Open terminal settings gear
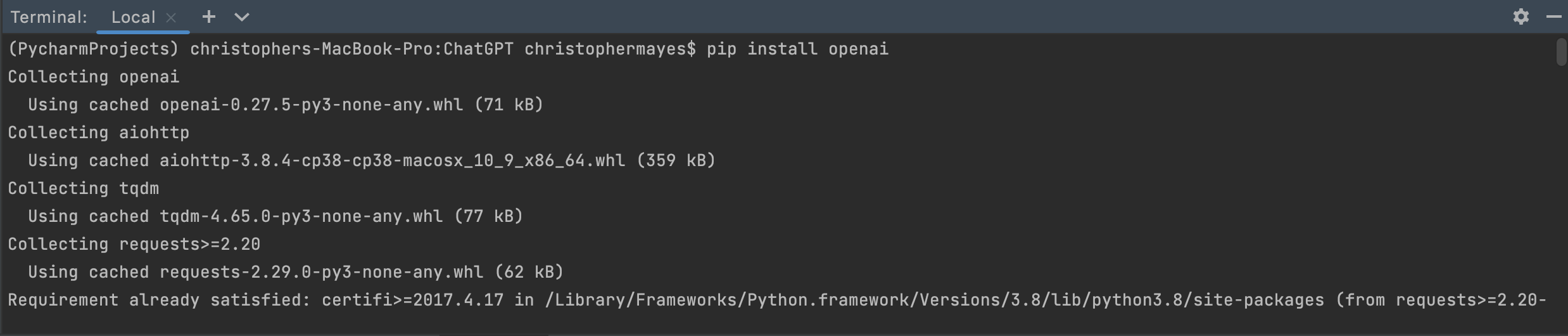Viewport: 1568px width, 336px height. (x=1521, y=17)
